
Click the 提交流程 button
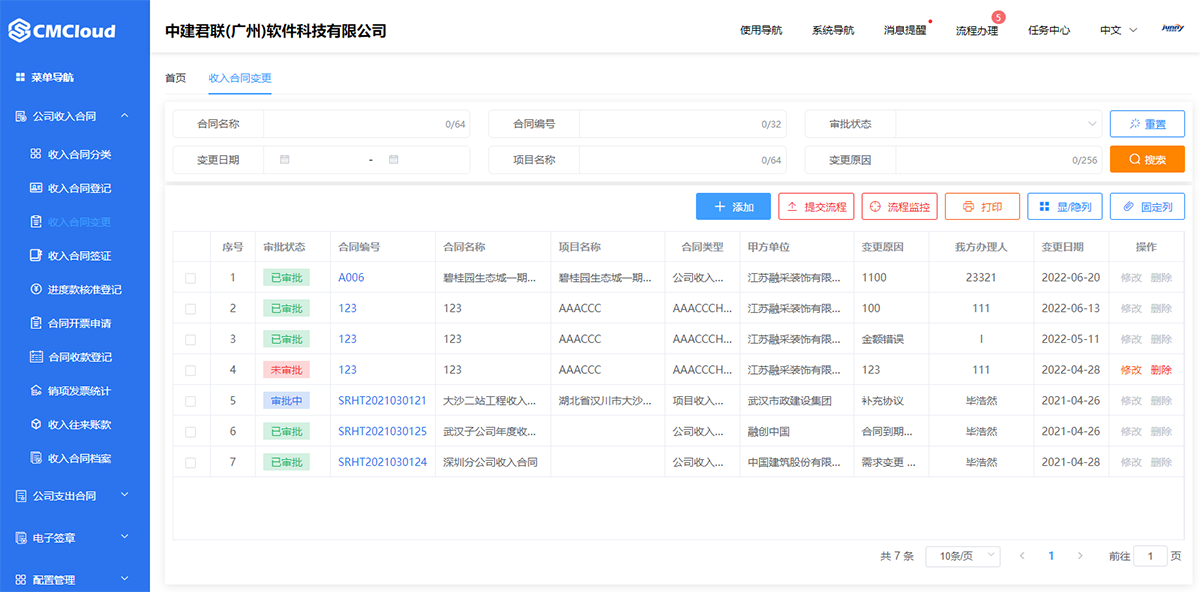[816, 207]
